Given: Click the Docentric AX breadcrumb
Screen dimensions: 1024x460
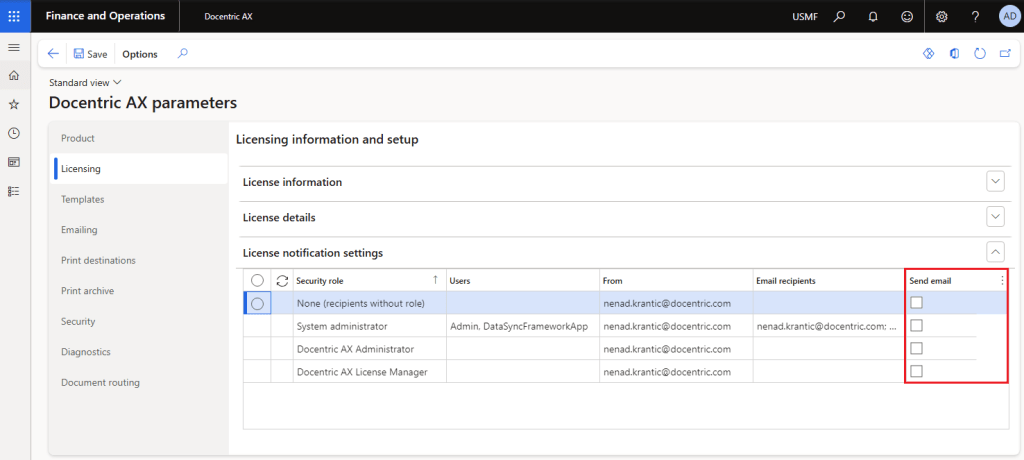Looking at the screenshot, I should point(228,16).
